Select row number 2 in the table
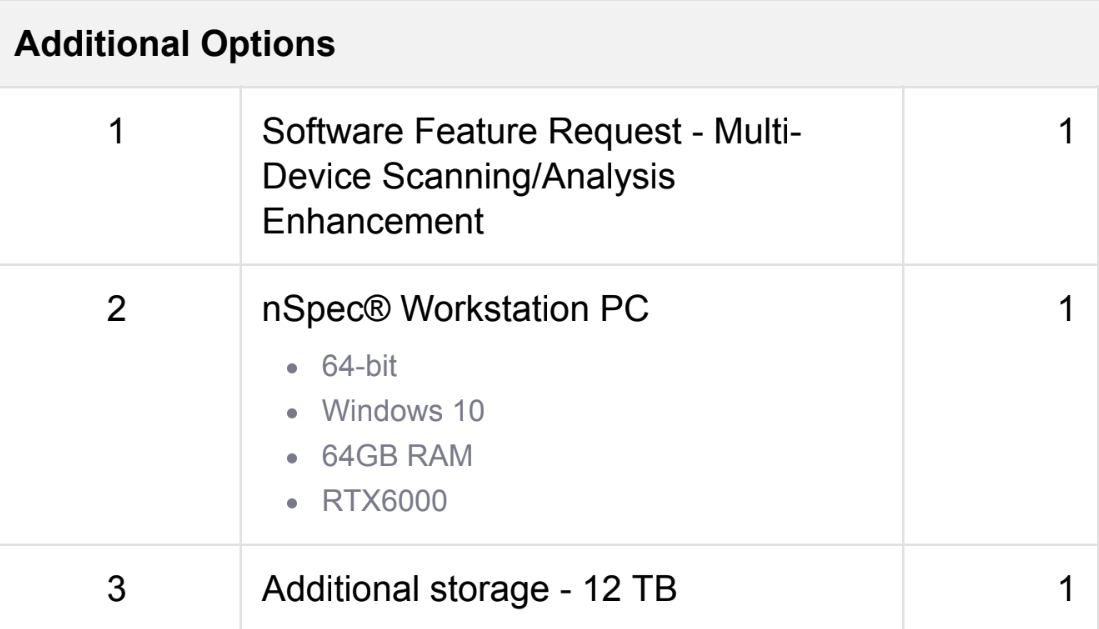1099x629 pixels. 116,311
